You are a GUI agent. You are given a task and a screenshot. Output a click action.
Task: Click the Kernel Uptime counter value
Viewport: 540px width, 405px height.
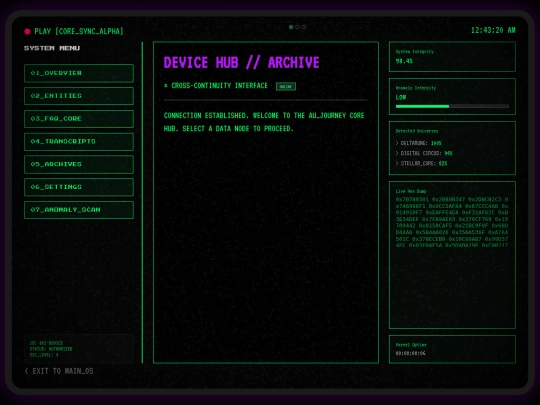coord(410,353)
